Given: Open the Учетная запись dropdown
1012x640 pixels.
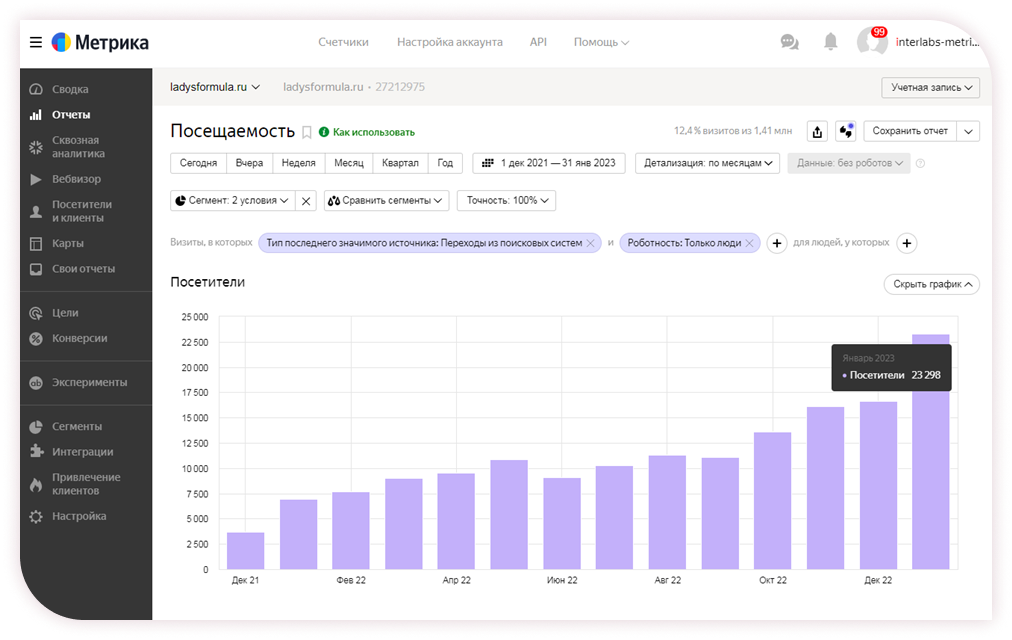Looking at the screenshot, I should click(931, 88).
